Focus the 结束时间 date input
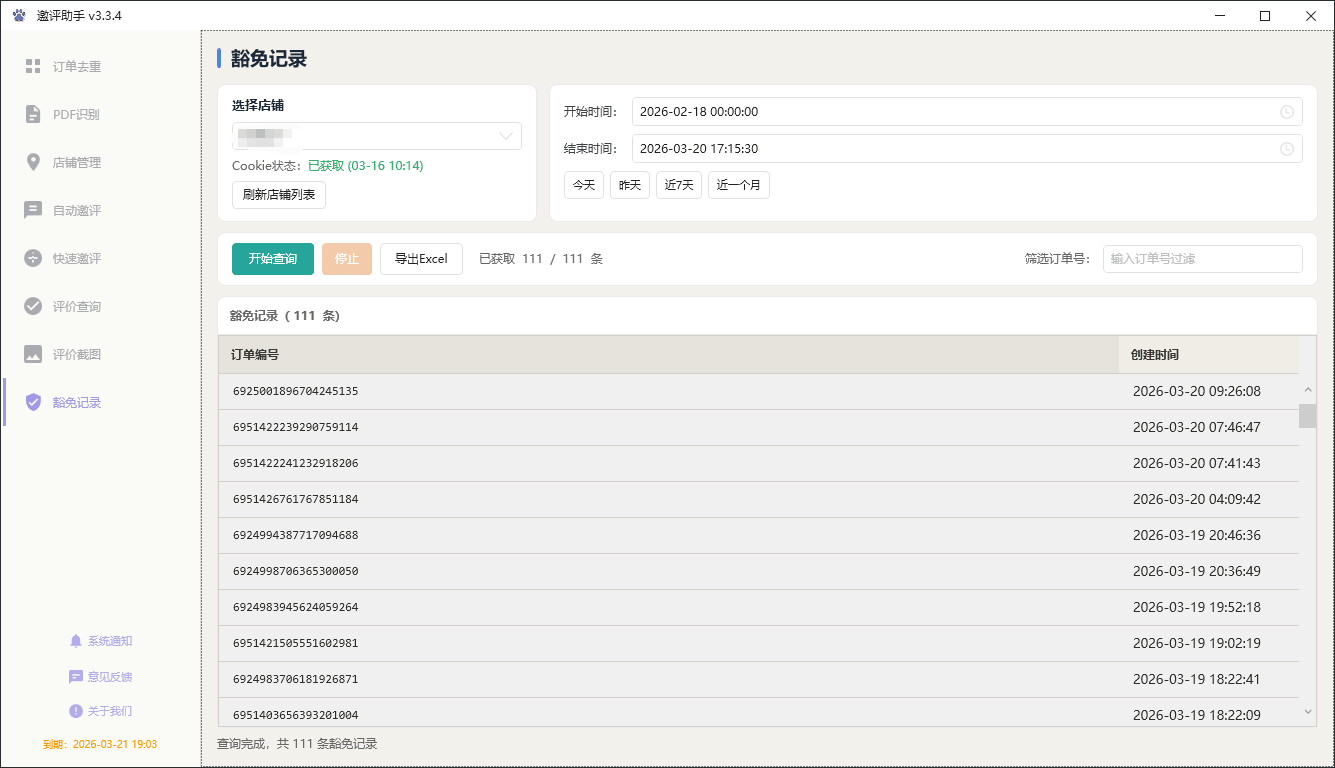 [967, 149]
